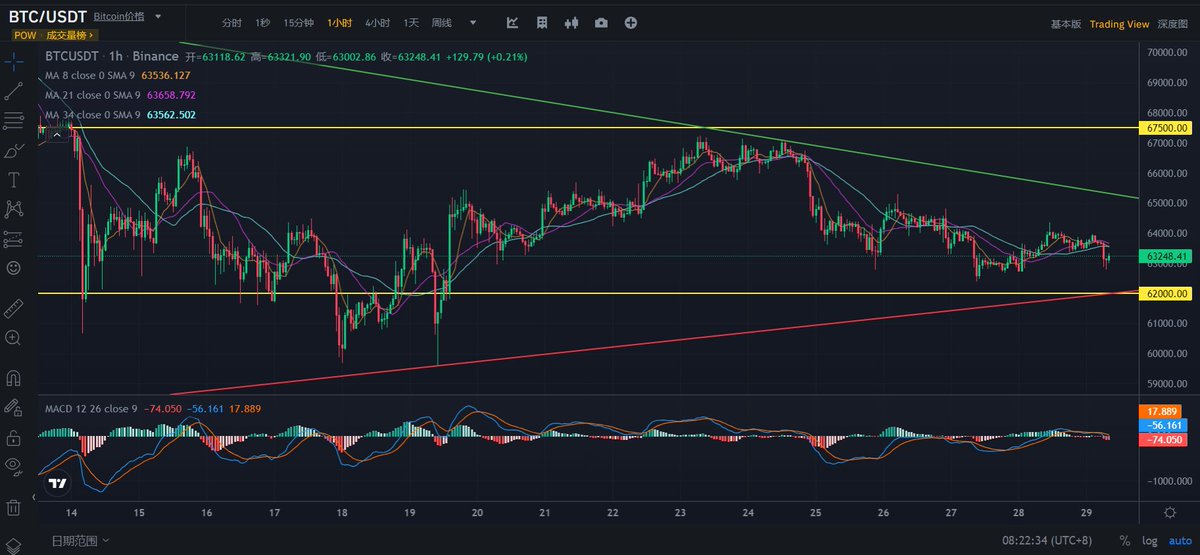Click the MACD 12 26 close 9 legend

point(91,408)
